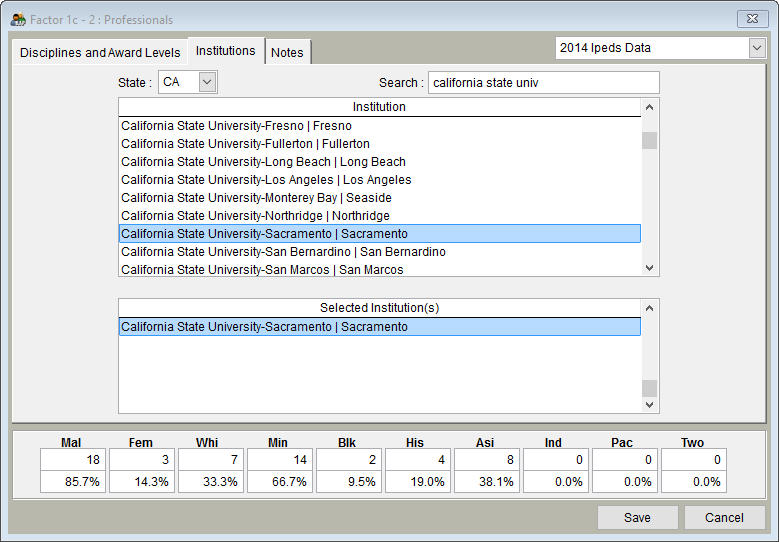This screenshot has width=779, height=542.
Task: Select California State University-Fullerton row
Action: [x=380, y=144]
